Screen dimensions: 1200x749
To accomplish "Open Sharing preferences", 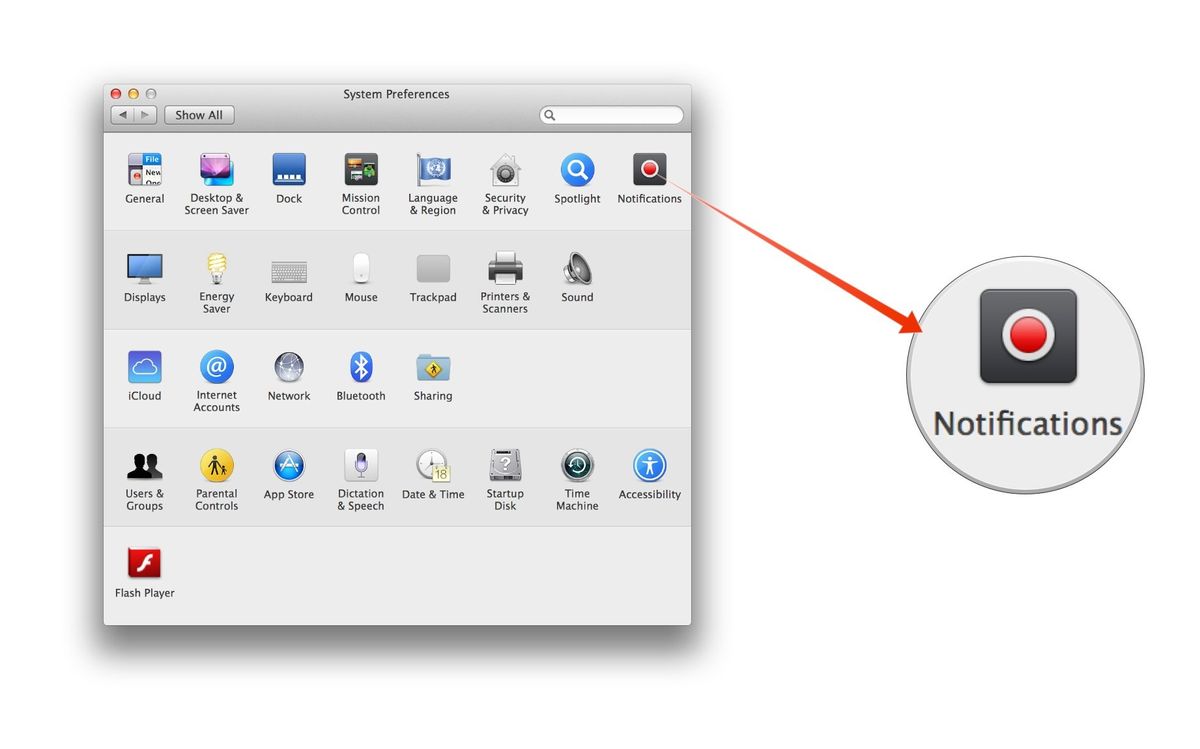I will [433, 366].
